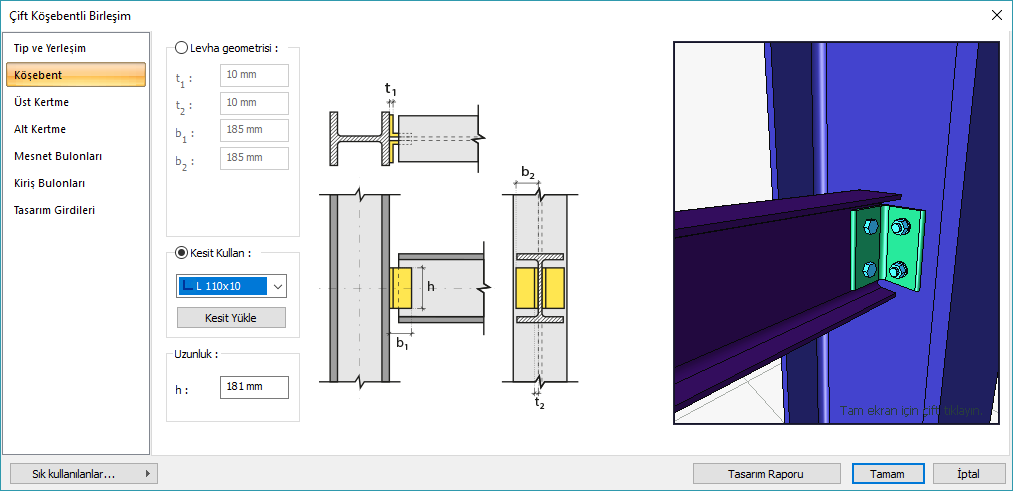
Task: Click the Kesit Yükle button
Action: pyautogui.click(x=231, y=318)
